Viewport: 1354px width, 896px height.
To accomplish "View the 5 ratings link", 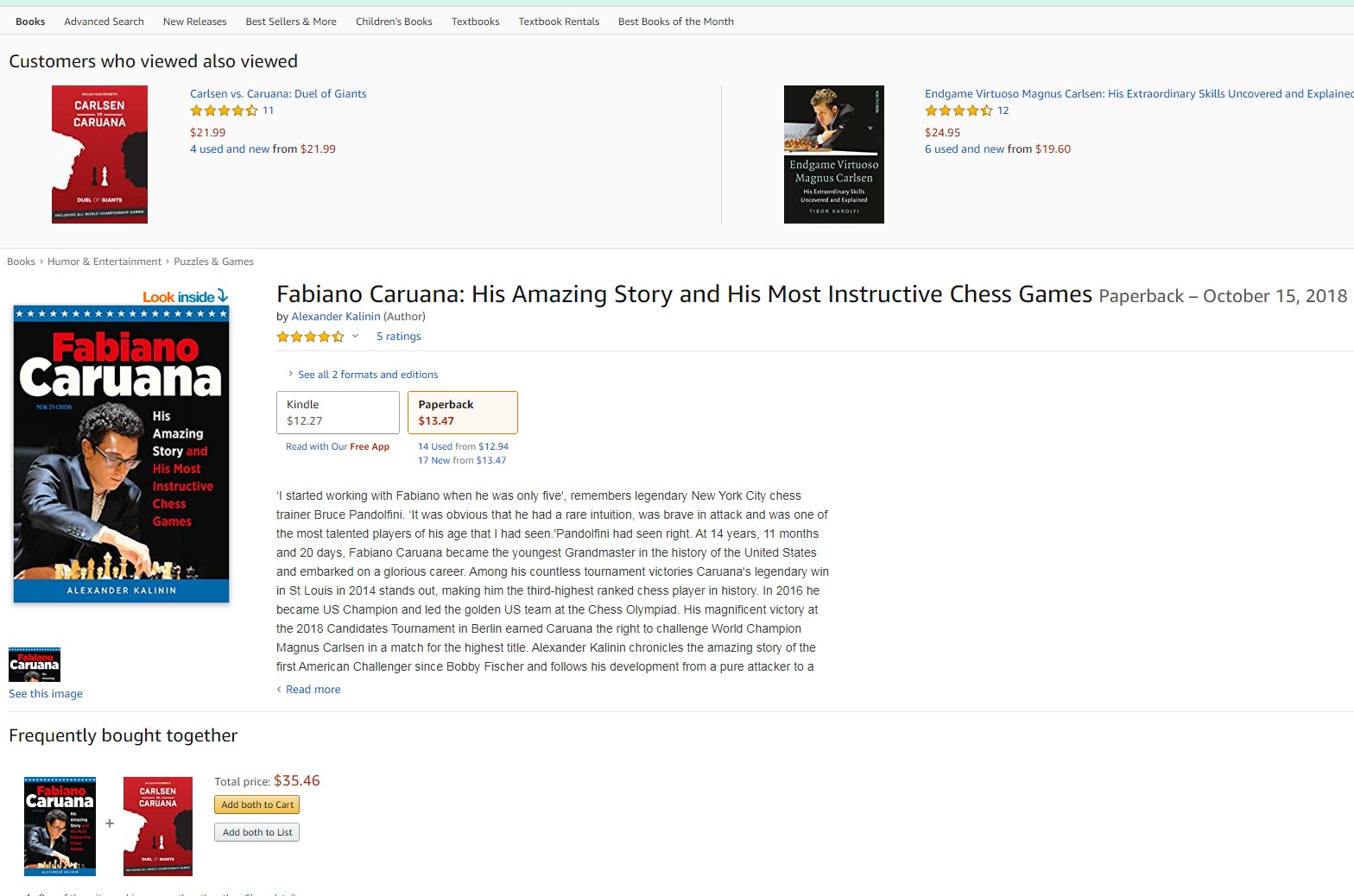I will [398, 337].
